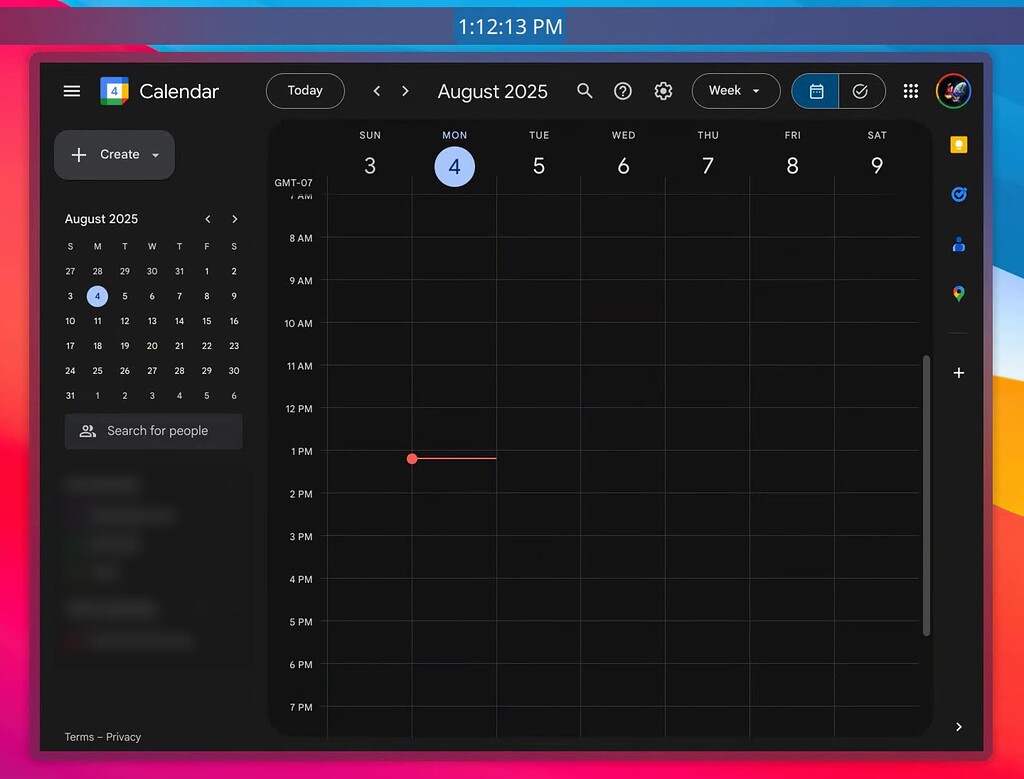Enable the Calendar view toggle
This screenshot has width=1024, height=779.
point(815,90)
